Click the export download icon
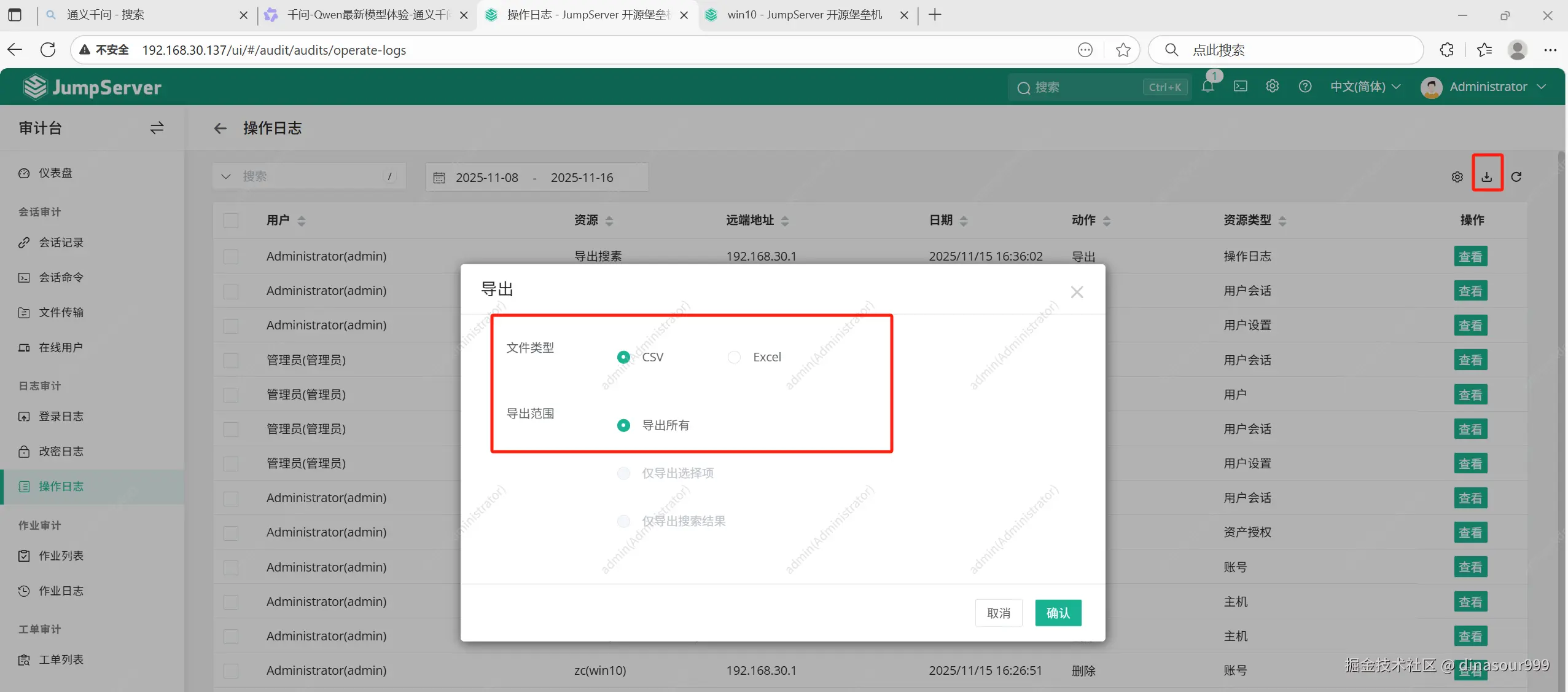Viewport: 1568px width, 692px height. click(x=1486, y=177)
